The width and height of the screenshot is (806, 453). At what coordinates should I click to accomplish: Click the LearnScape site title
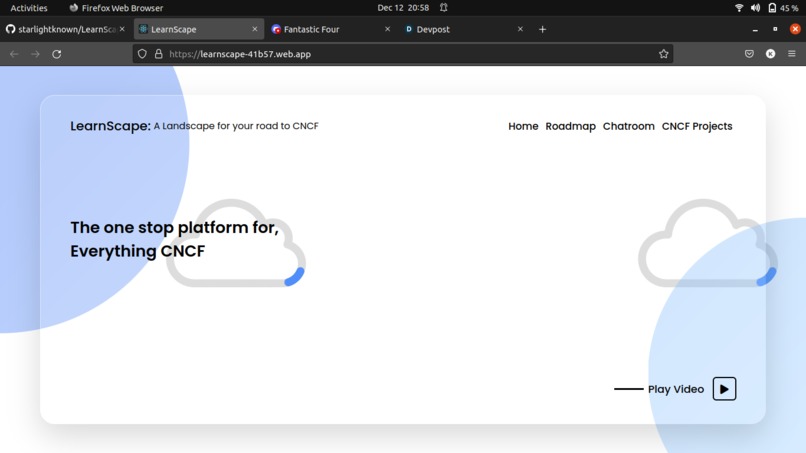coord(111,126)
